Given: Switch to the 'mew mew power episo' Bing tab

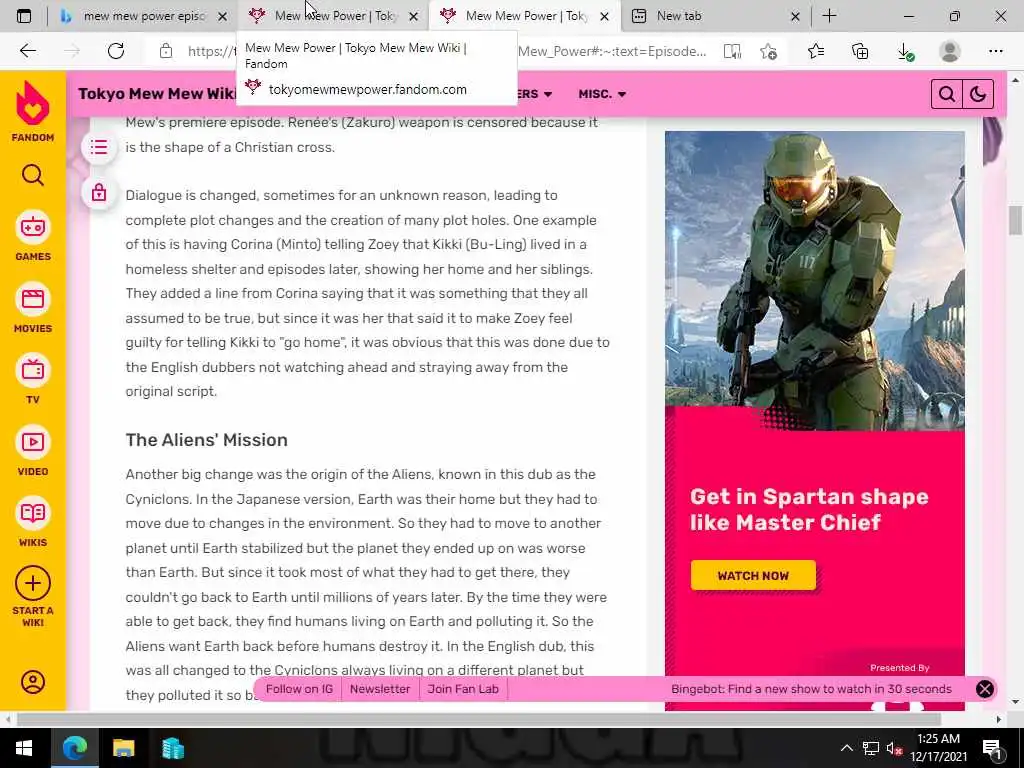Looking at the screenshot, I should pos(144,16).
